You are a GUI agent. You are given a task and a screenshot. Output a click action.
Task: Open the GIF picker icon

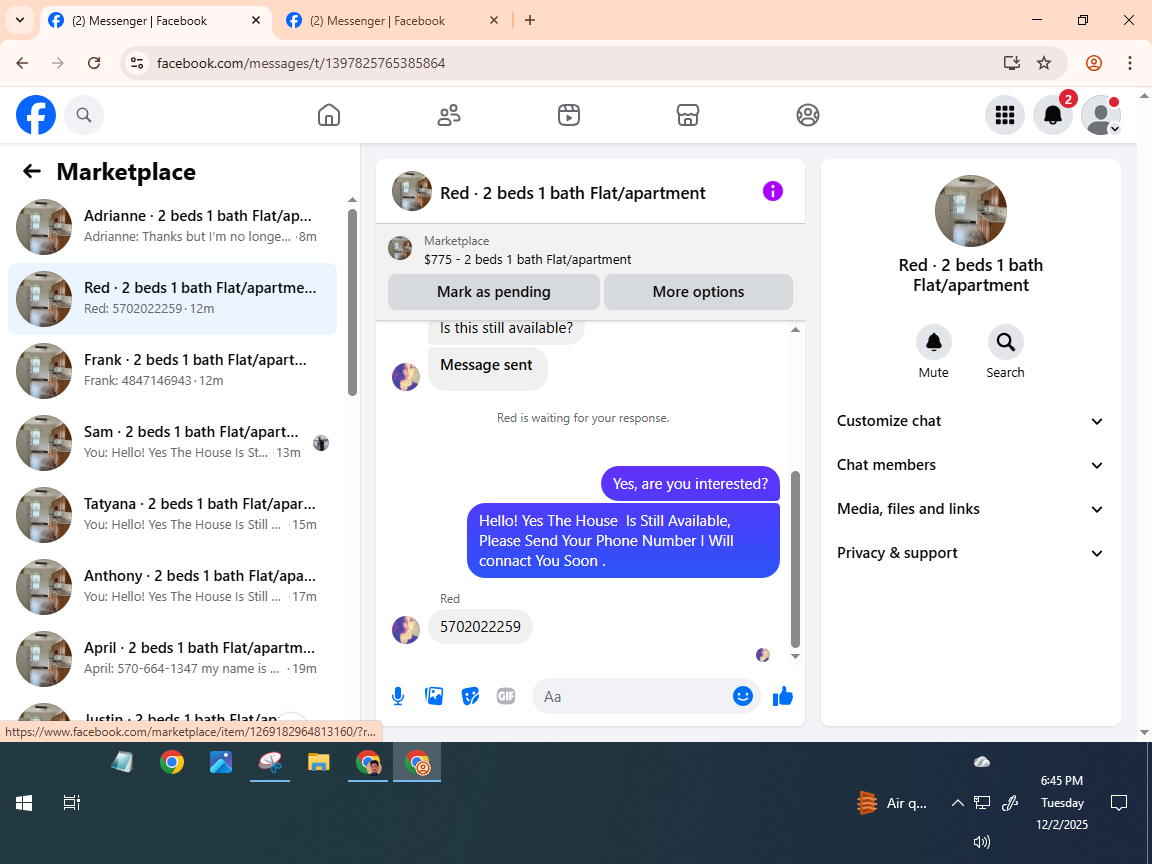click(506, 696)
